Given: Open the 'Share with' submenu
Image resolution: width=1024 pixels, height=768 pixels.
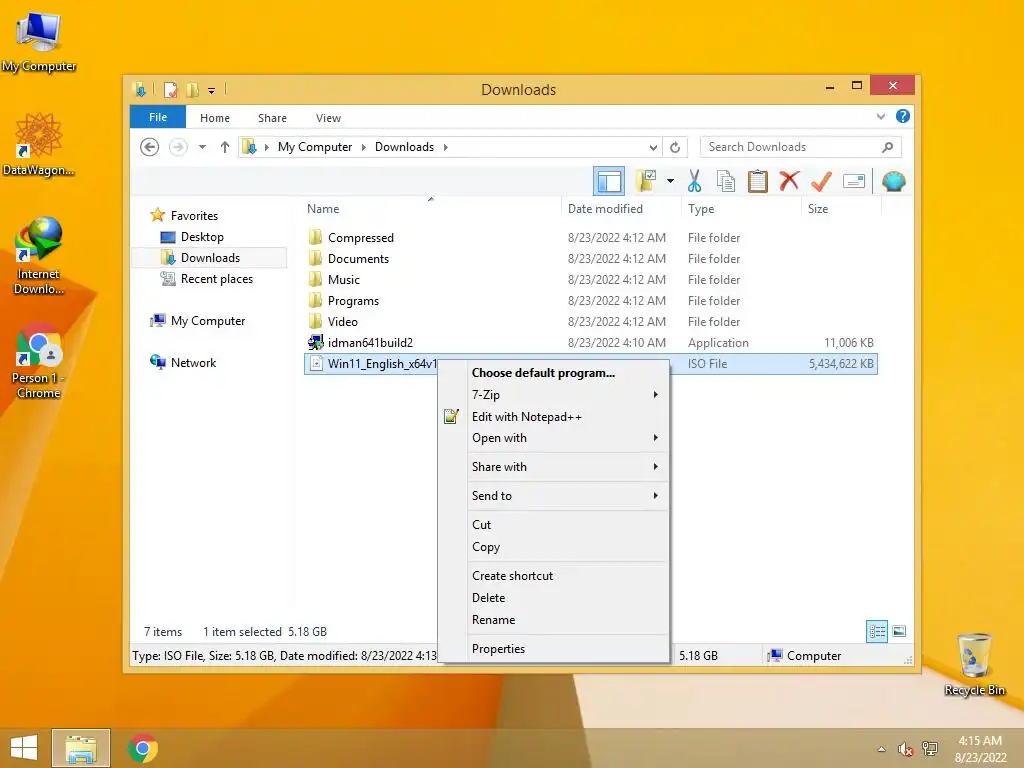Looking at the screenshot, I should (554, 467).
